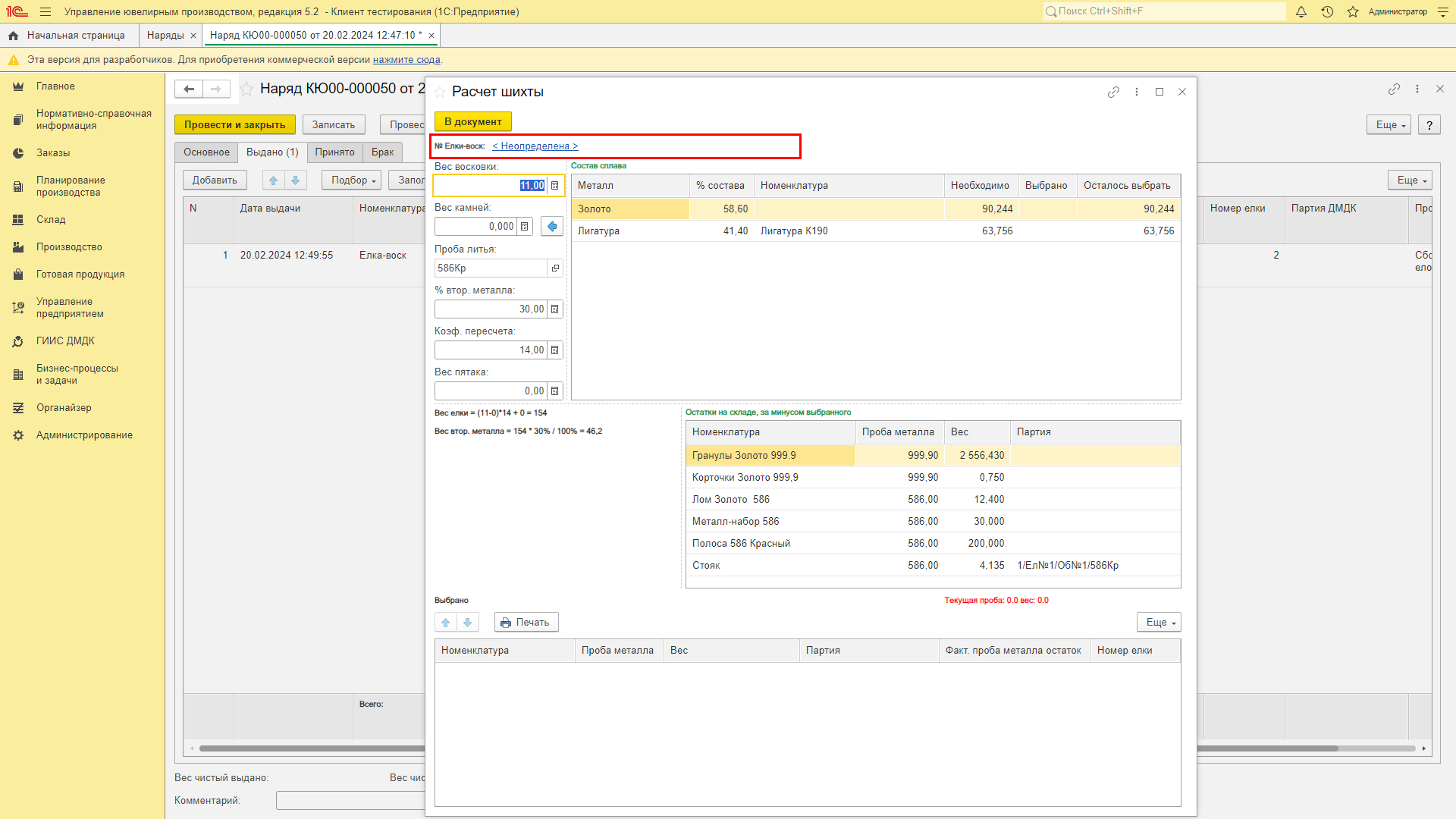
Task: Copy link icon in Наряд window
Action: [x=1394, y=89]
